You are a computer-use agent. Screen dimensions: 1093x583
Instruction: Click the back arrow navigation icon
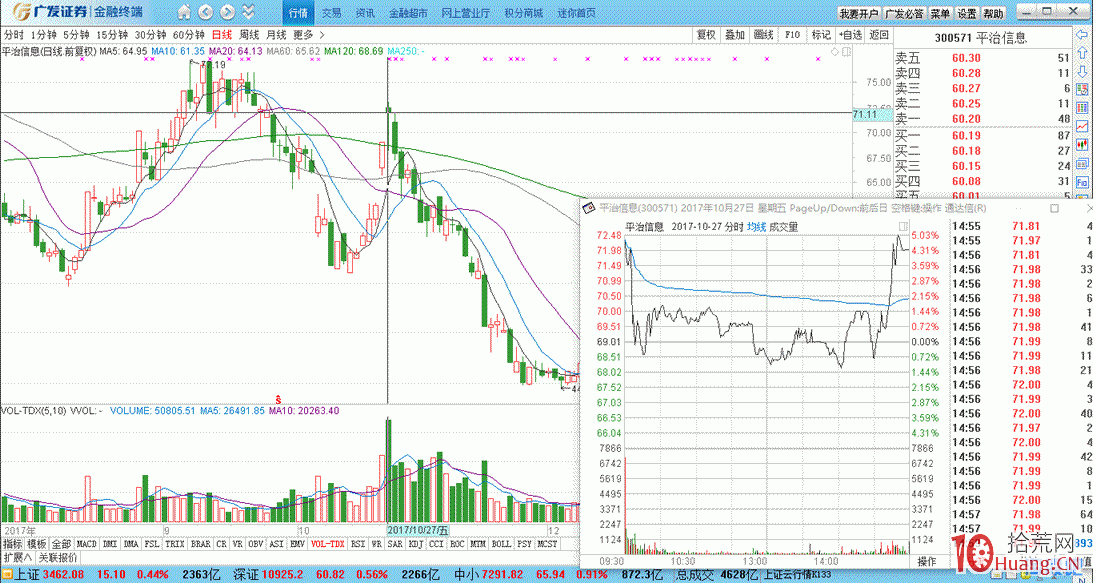click(206, 12)
